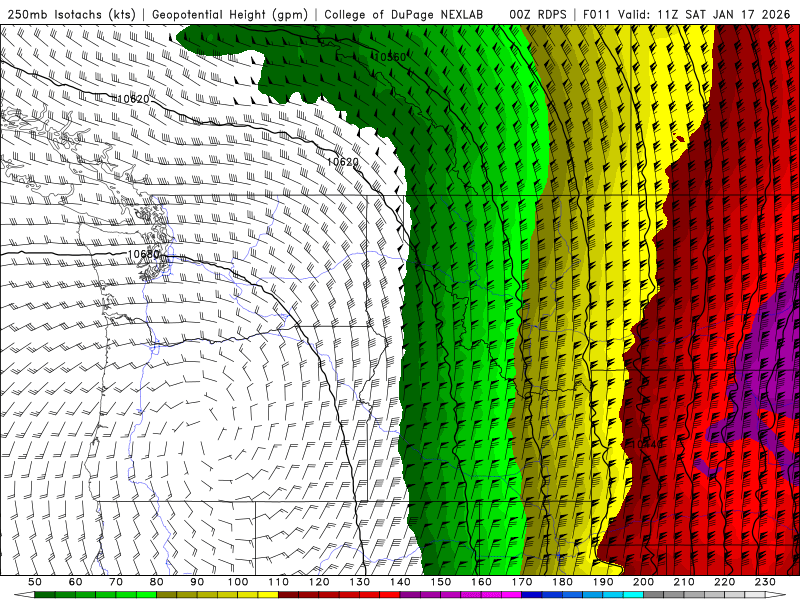Pick the dark green swatch starting at 50
This screenshot has height=600, width=800.
pos(45,595)
